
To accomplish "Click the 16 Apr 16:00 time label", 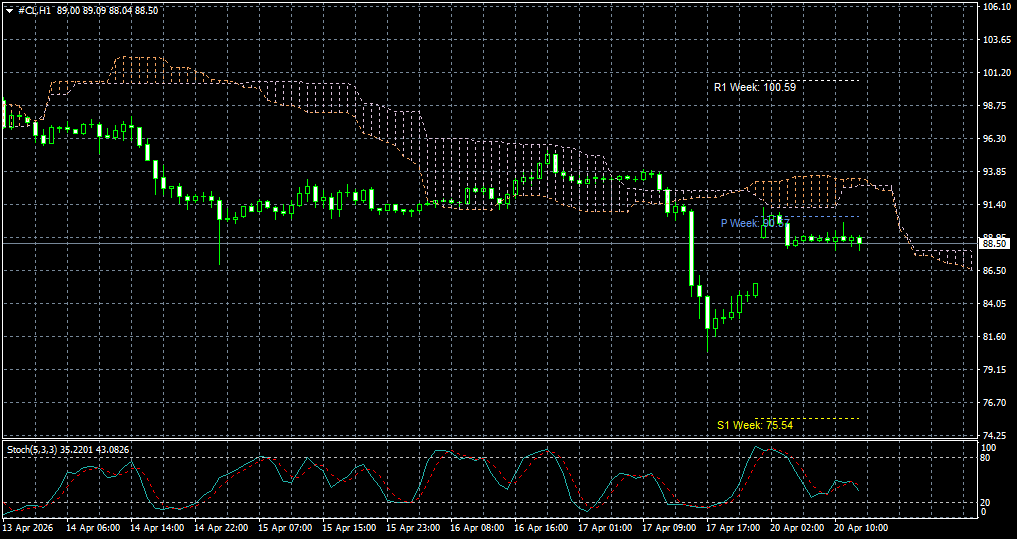I will 542,529.
